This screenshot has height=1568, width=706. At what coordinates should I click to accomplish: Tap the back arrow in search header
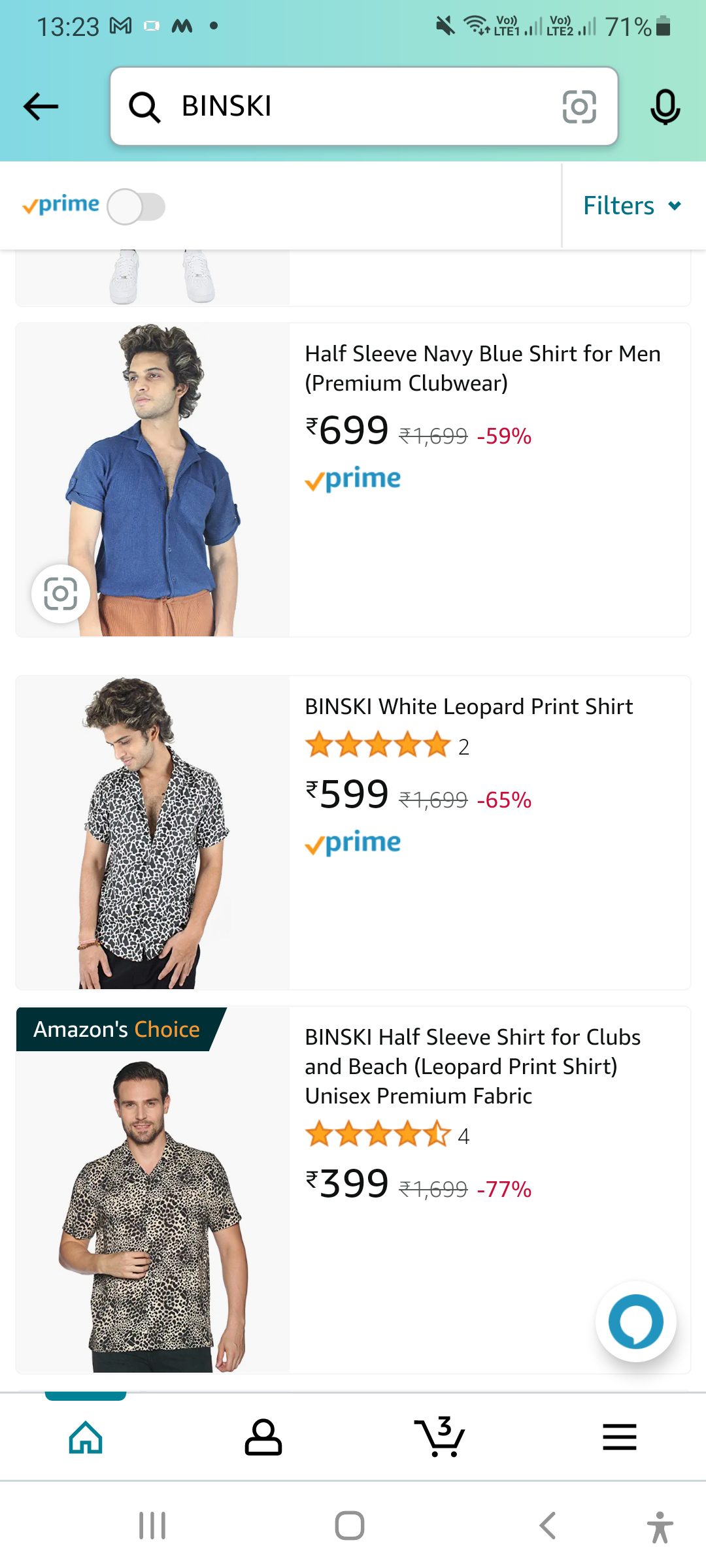click(x=41, y=106)
